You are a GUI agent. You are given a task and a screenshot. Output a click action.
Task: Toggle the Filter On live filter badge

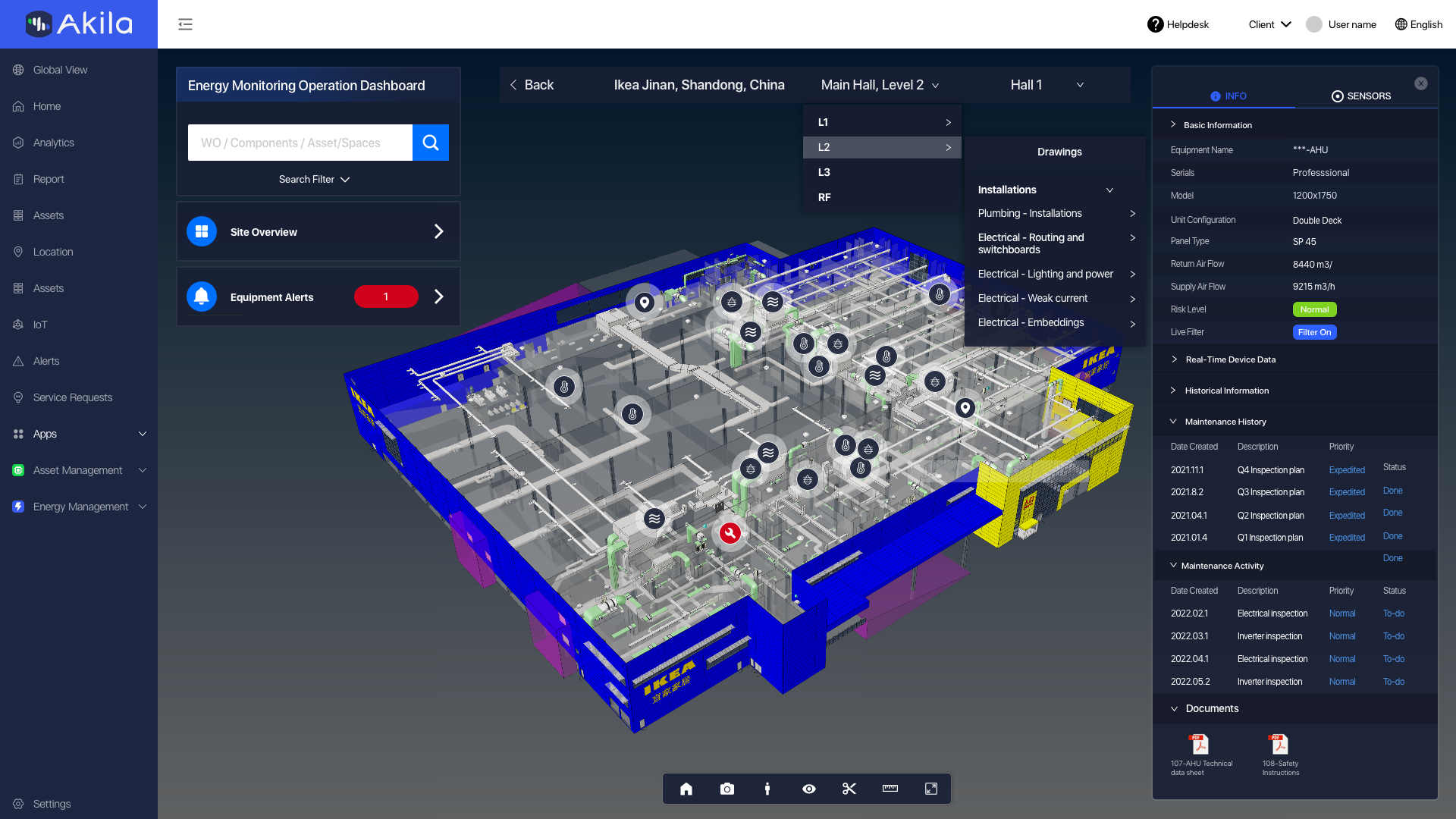pos(1314,332)
